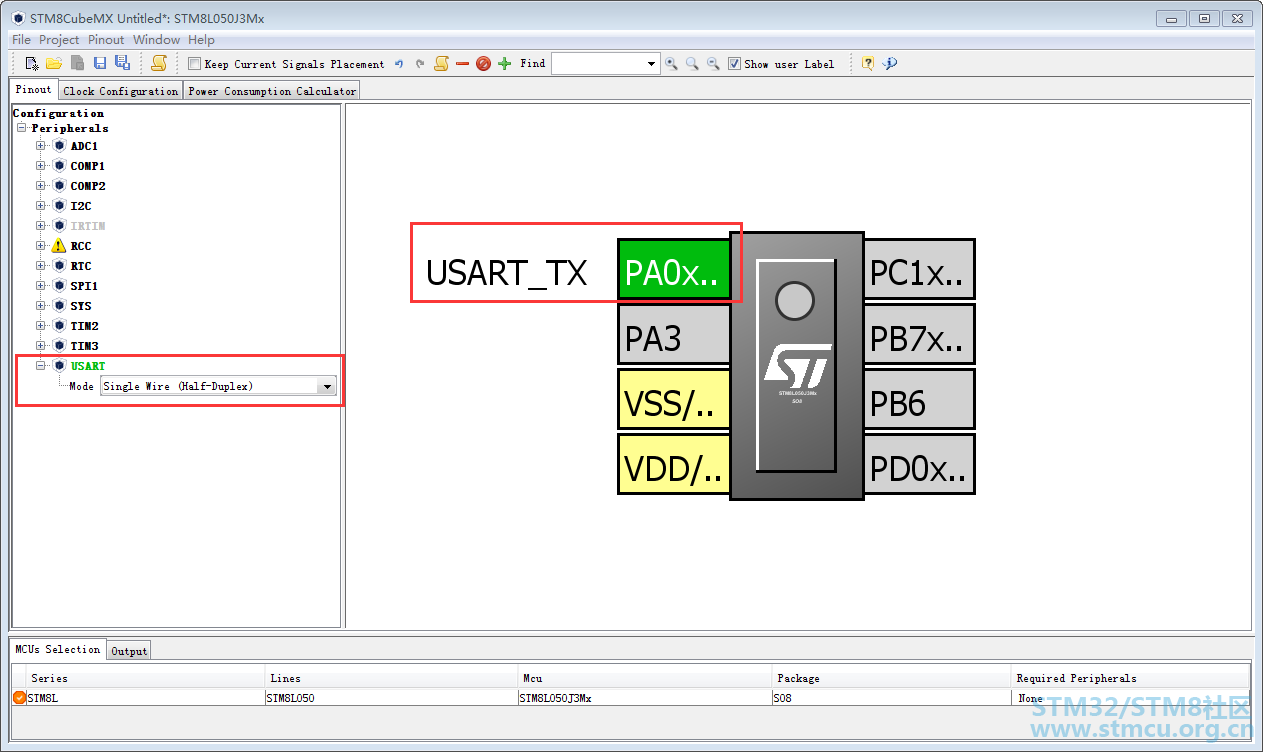Screen dimensions: 1263x752
Task: Click the red minus icon in the toolbar
Action: point(462,63)
